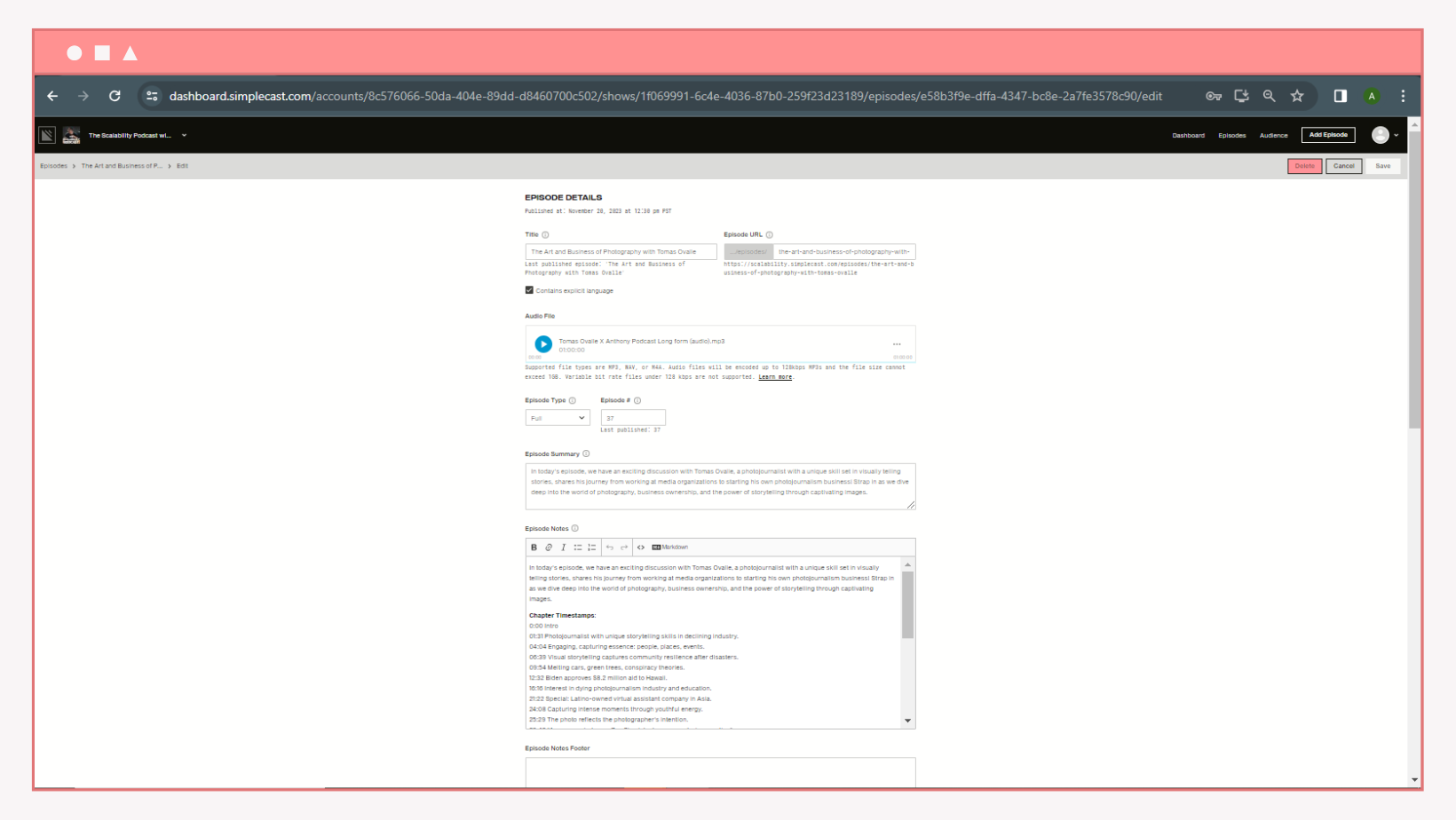Reload the current page

click(115, 96)
